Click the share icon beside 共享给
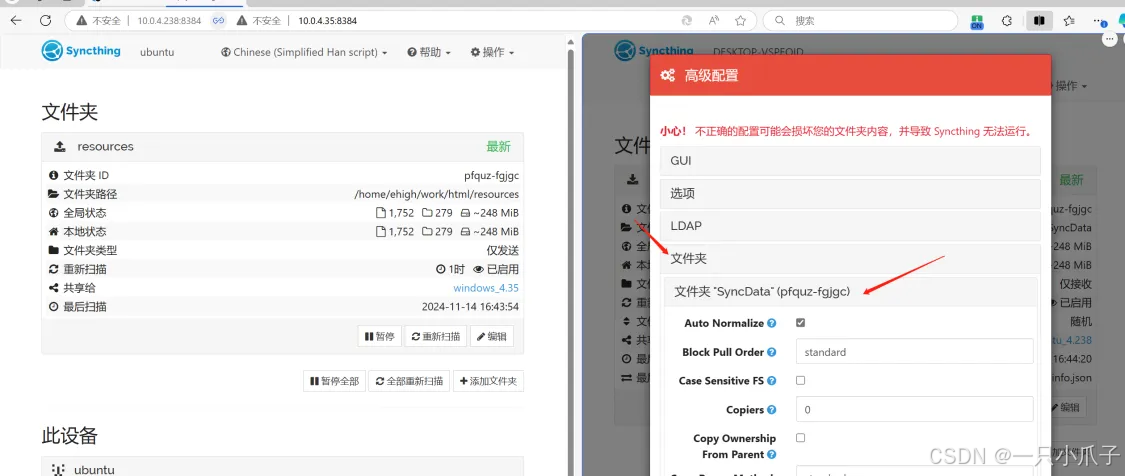1125x476 pixels. 53,288
